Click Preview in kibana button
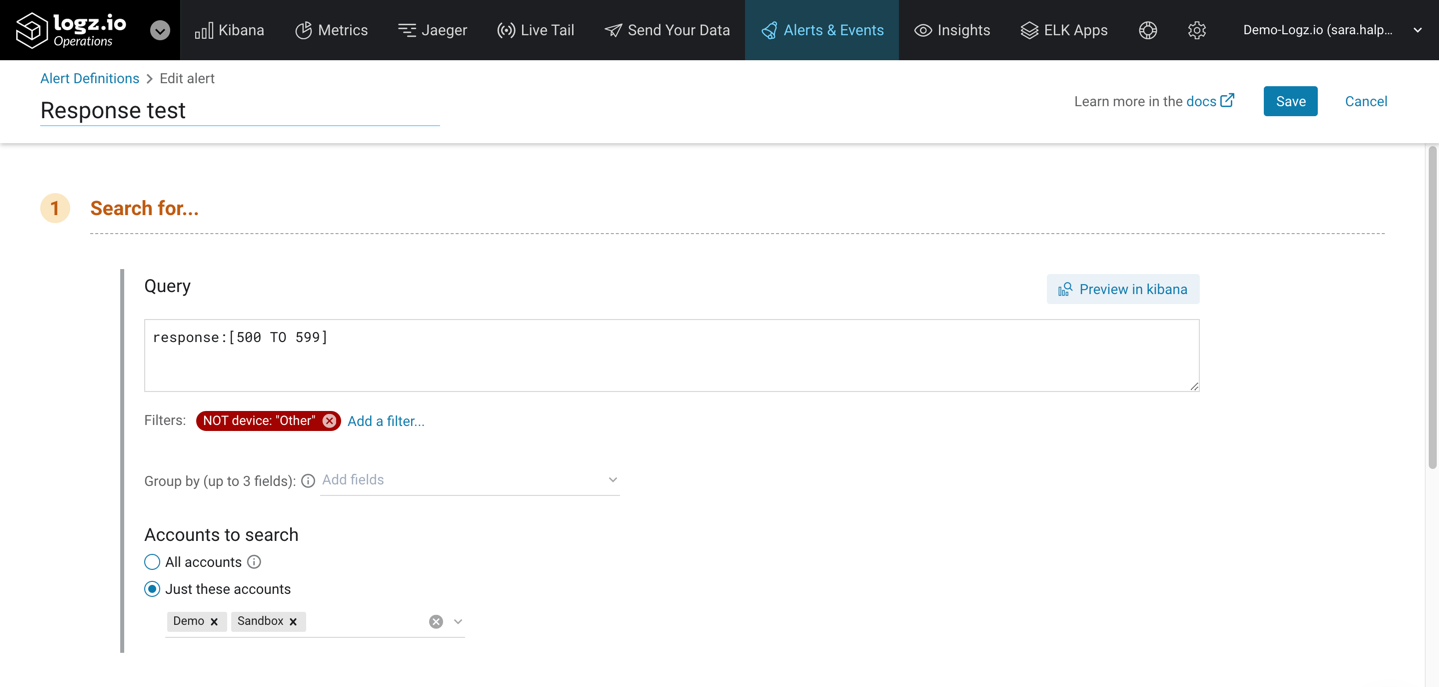1440x687 pixels. [1122, 289]
